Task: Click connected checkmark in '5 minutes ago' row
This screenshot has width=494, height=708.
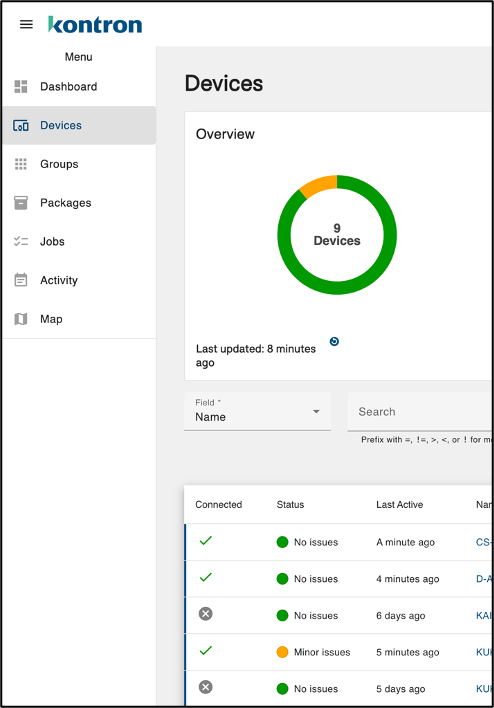Action: pos(205,651)
